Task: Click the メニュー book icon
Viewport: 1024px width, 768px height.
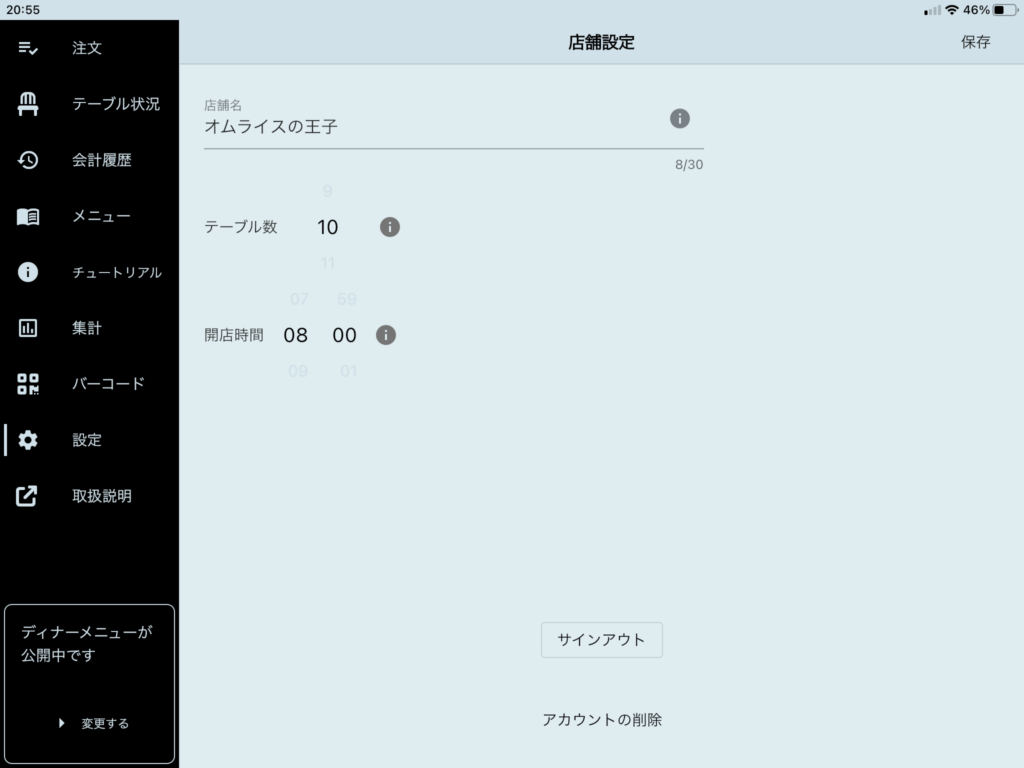Action: [x=27, y=216]
